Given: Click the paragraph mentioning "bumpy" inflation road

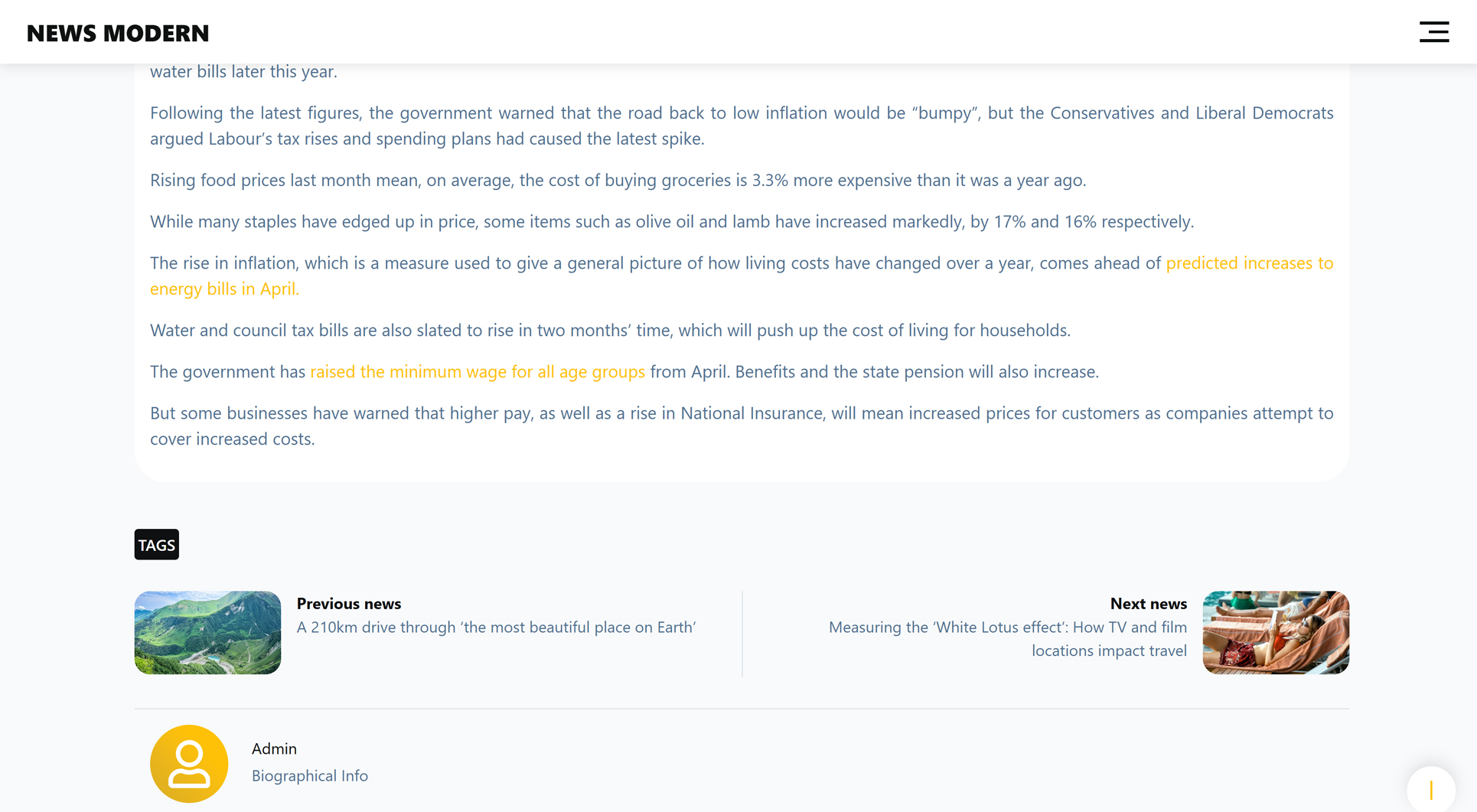Looking at the screenshot, I should 741,126.
